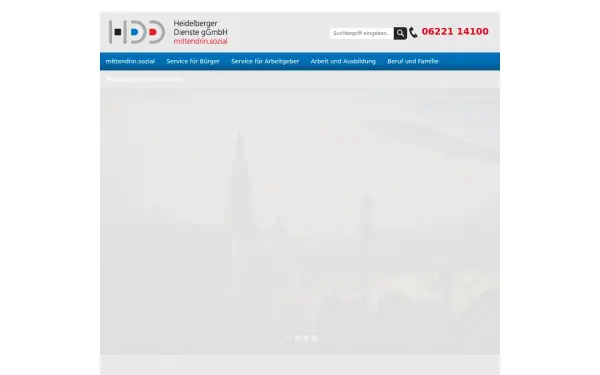Click the HDD Heidelberger Dienste logo

point(168,32)
